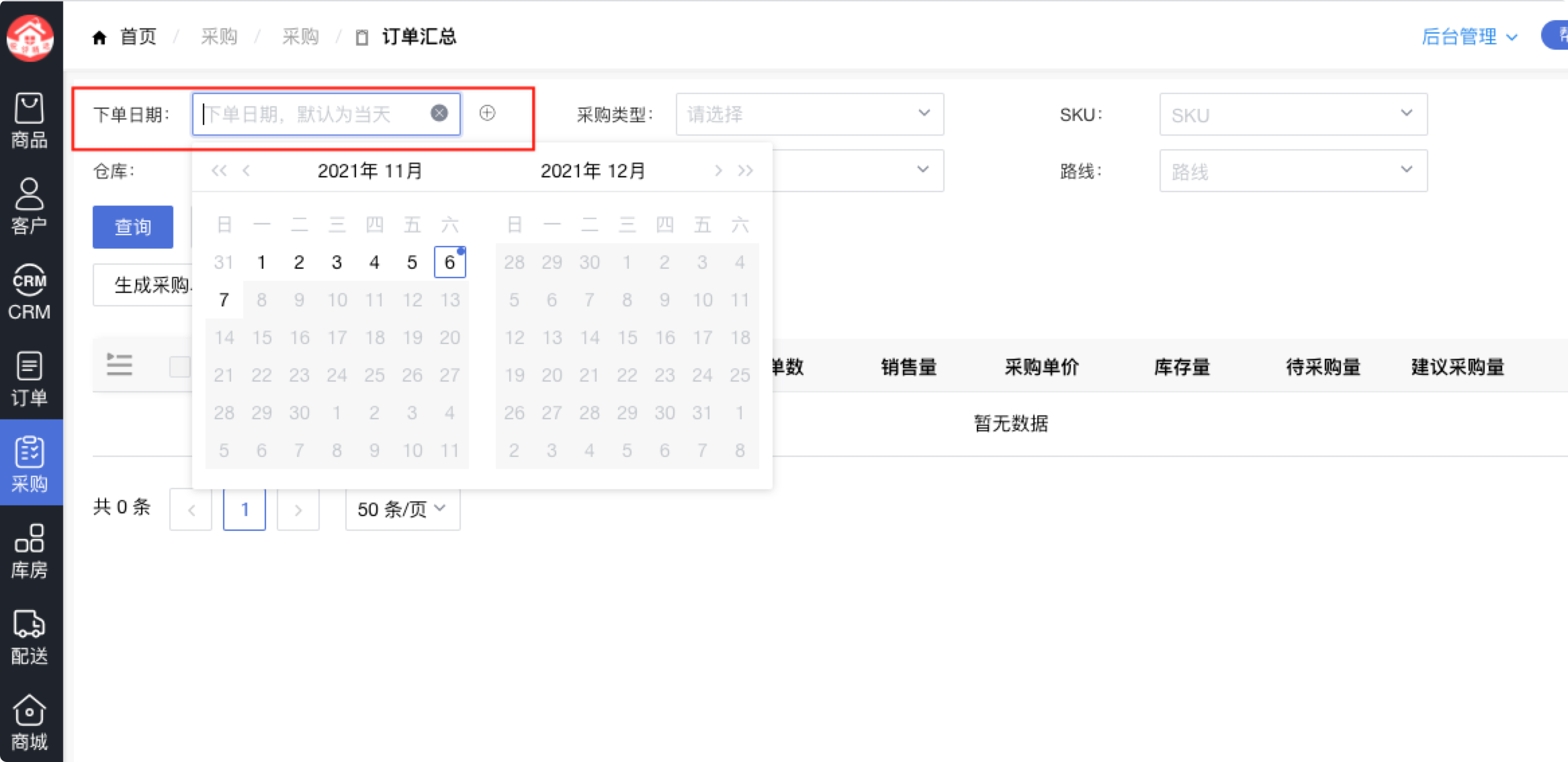1568x762 pixels.
Task: Click the 暂无数据 empty table message
Action: pyautogui.click(x=1011, y=423)
